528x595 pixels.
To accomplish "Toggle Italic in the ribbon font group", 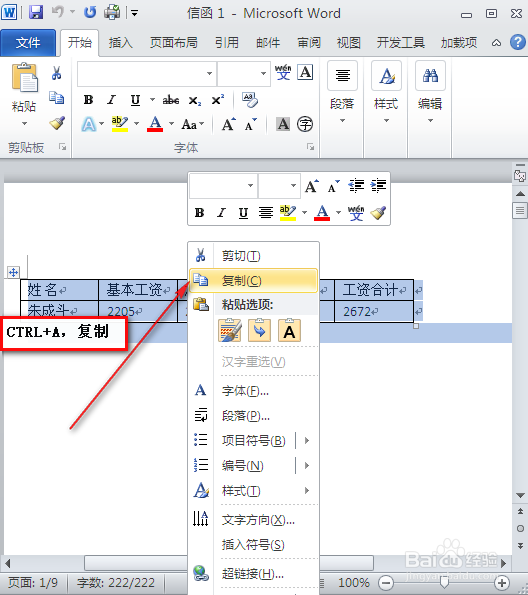I will click(112, 100).
